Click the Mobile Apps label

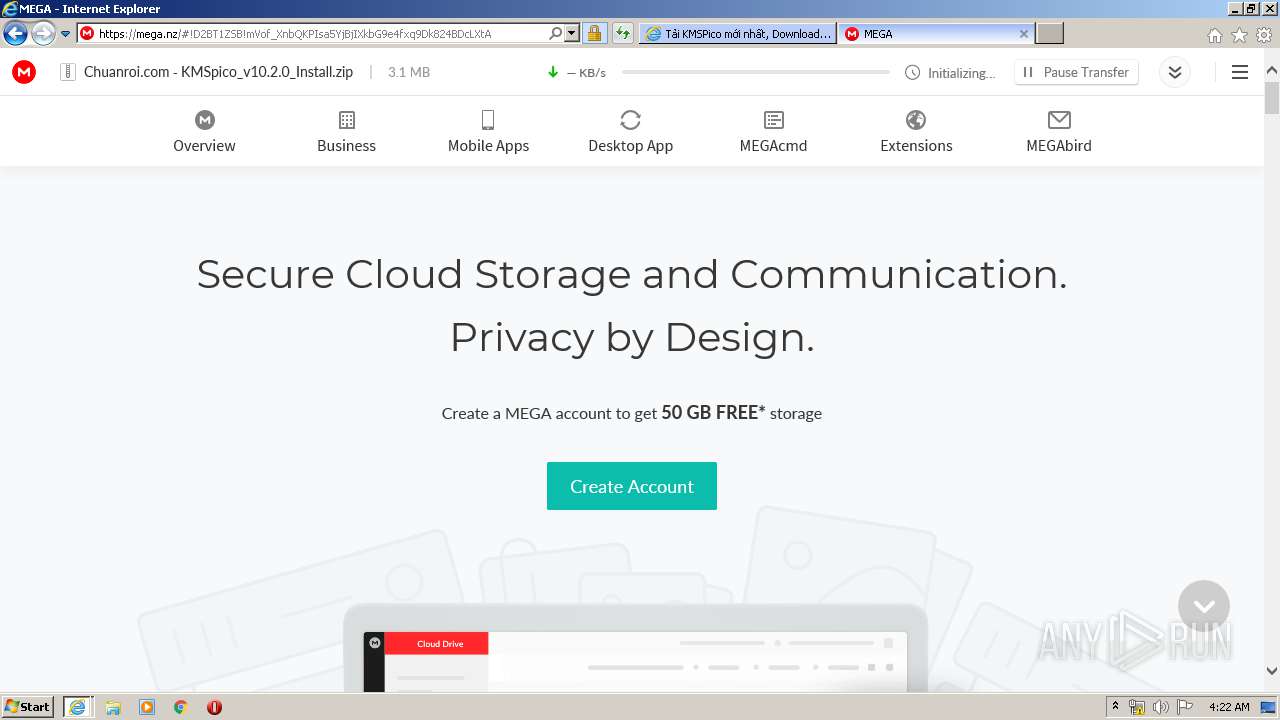click(488, 146)
